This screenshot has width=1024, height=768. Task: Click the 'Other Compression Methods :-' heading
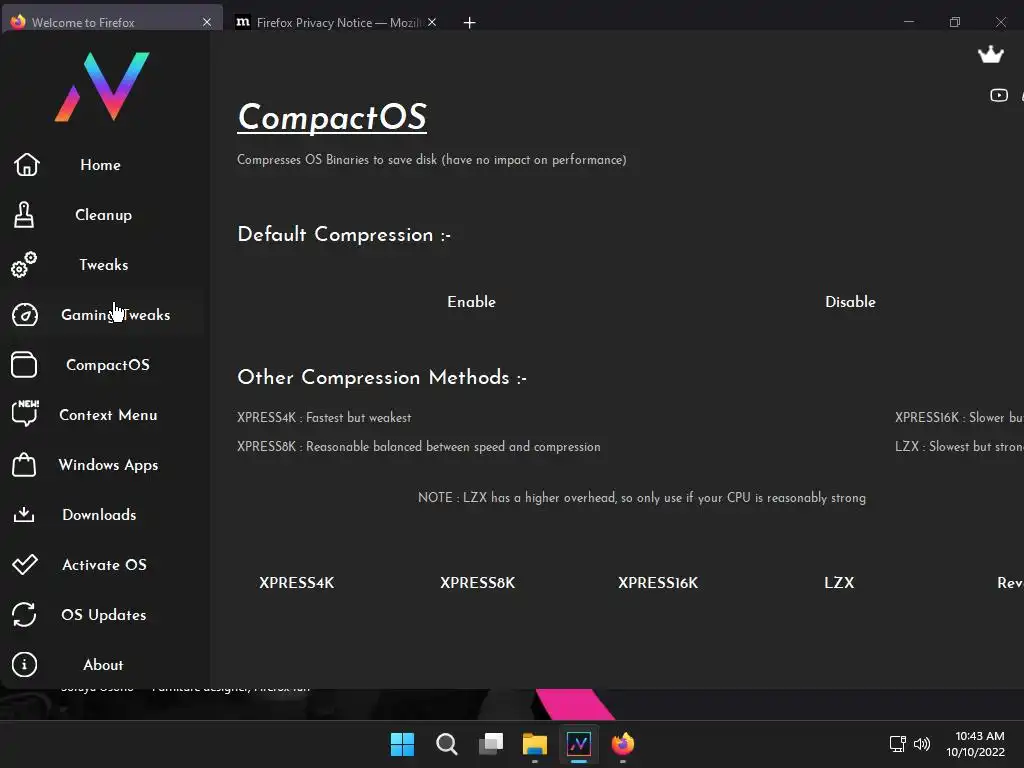coord(382,377)
